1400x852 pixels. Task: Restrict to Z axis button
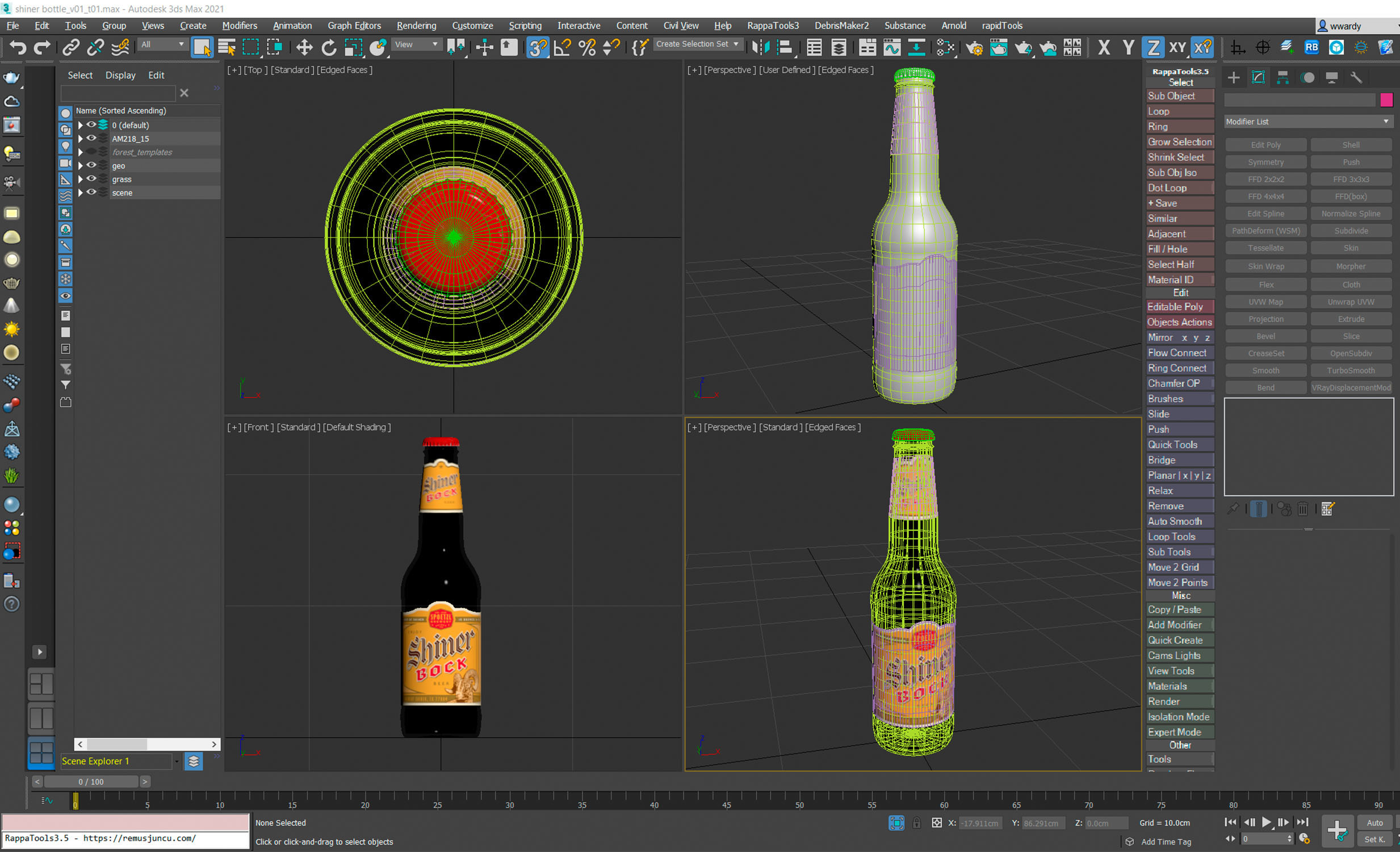(x=1153, y=47)
